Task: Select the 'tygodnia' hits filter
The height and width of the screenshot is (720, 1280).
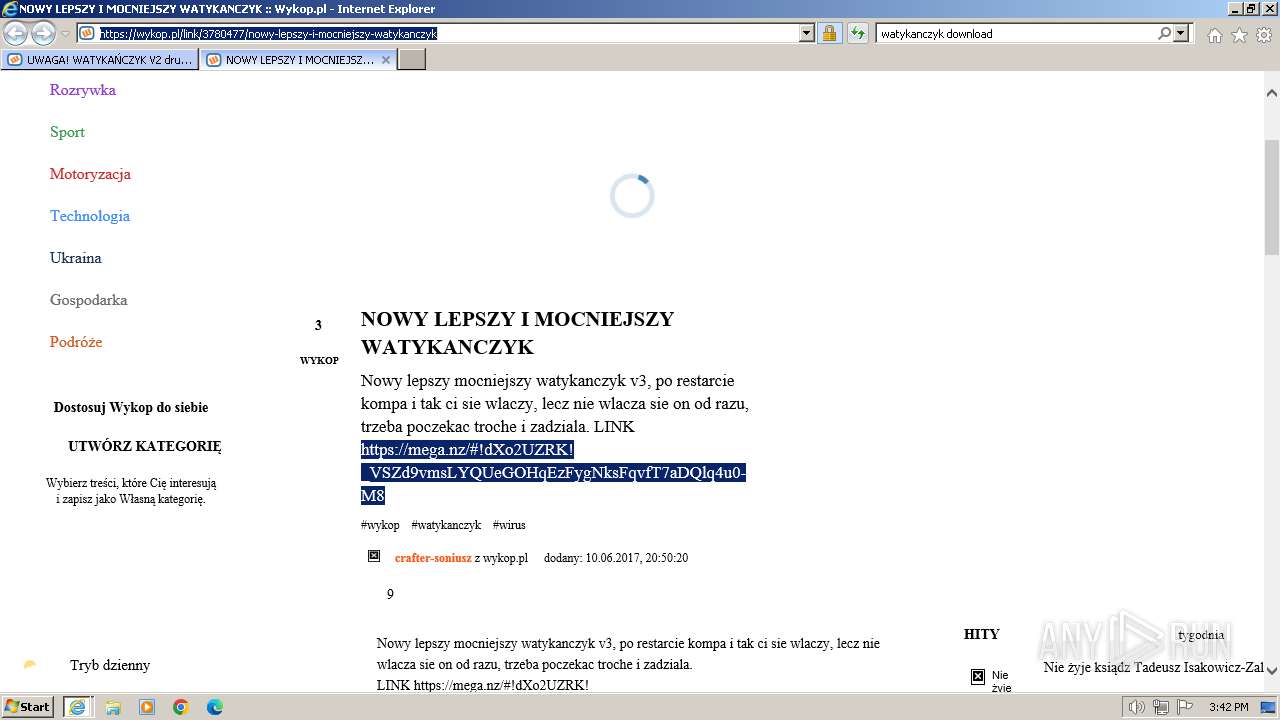Action: [x=1201, y=635]
